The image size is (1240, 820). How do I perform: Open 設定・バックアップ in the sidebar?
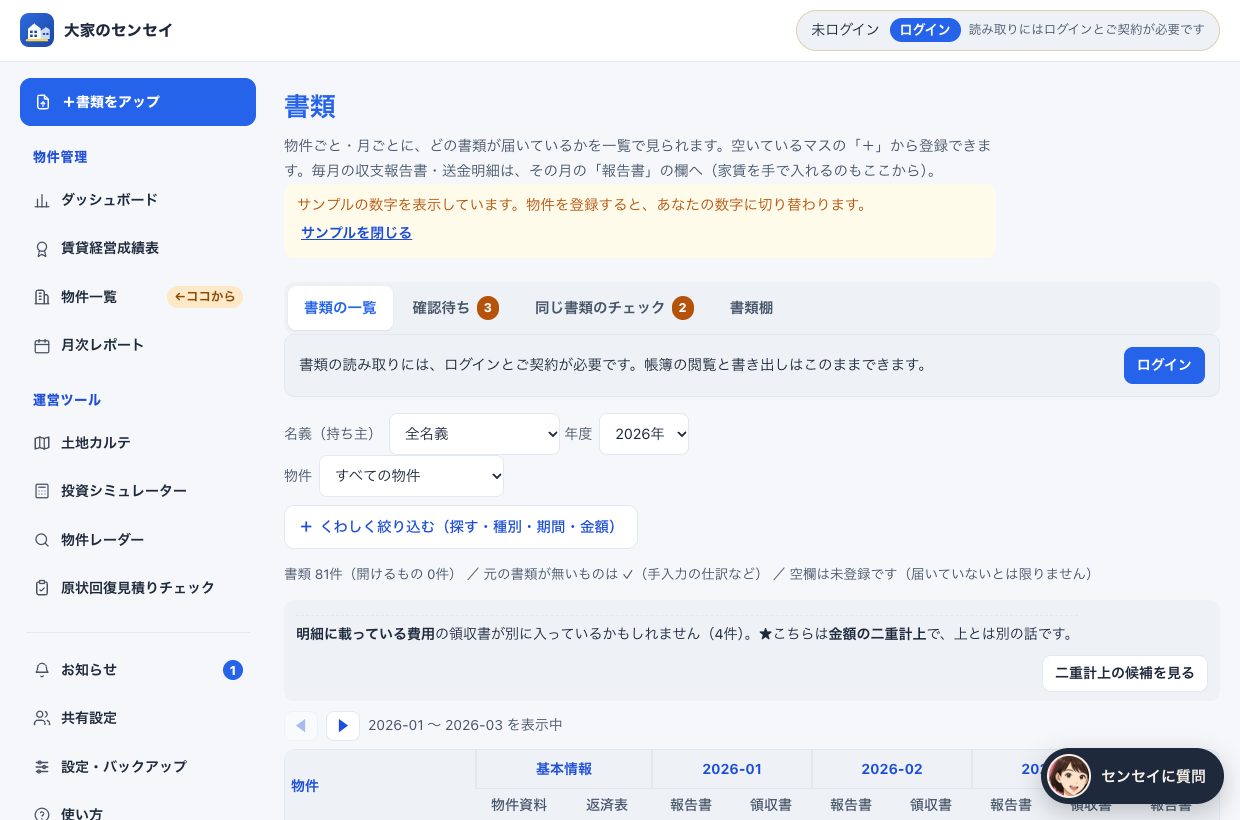tap(138, 767)
